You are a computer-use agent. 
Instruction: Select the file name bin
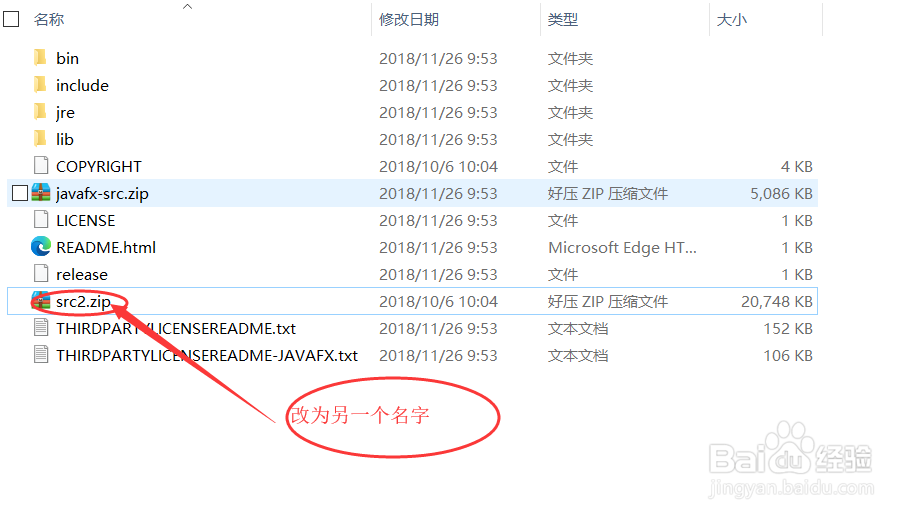click(x=67, y=58)
